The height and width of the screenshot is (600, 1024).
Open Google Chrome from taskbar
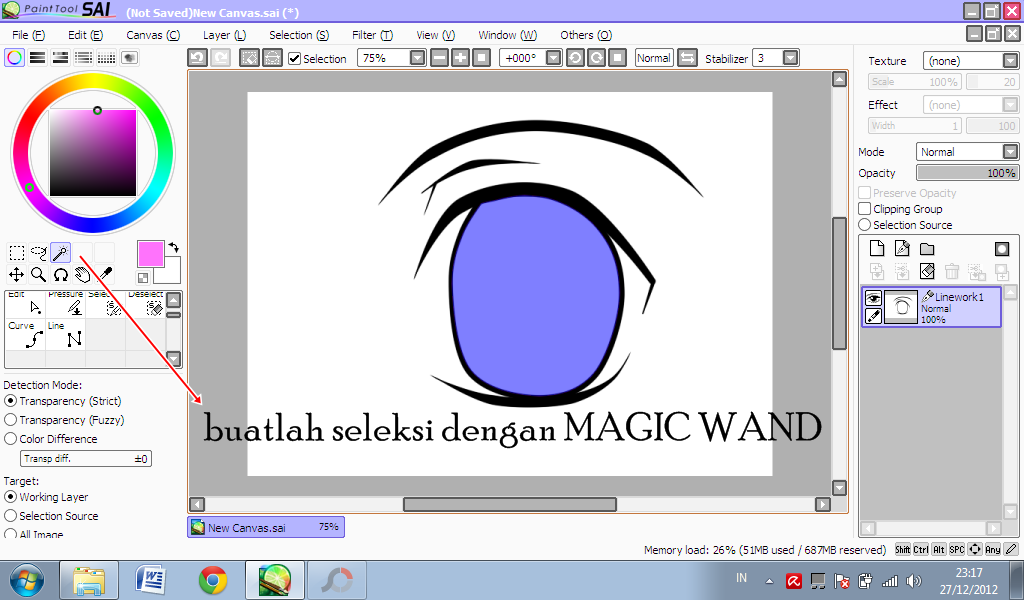pyautogui.click(x=213, y=580)
